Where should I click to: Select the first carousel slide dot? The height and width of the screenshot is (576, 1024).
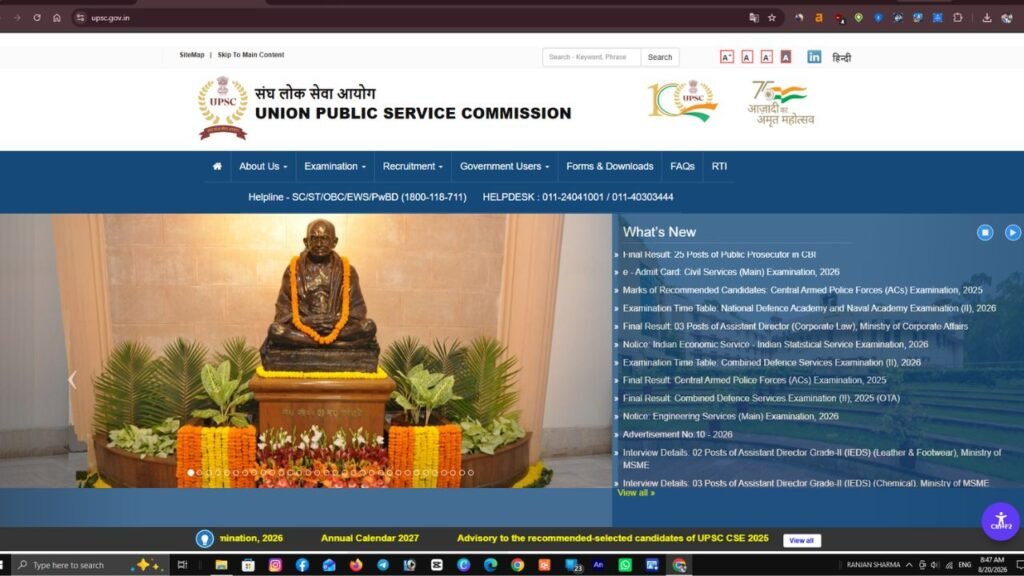click(x=191, y=473)
